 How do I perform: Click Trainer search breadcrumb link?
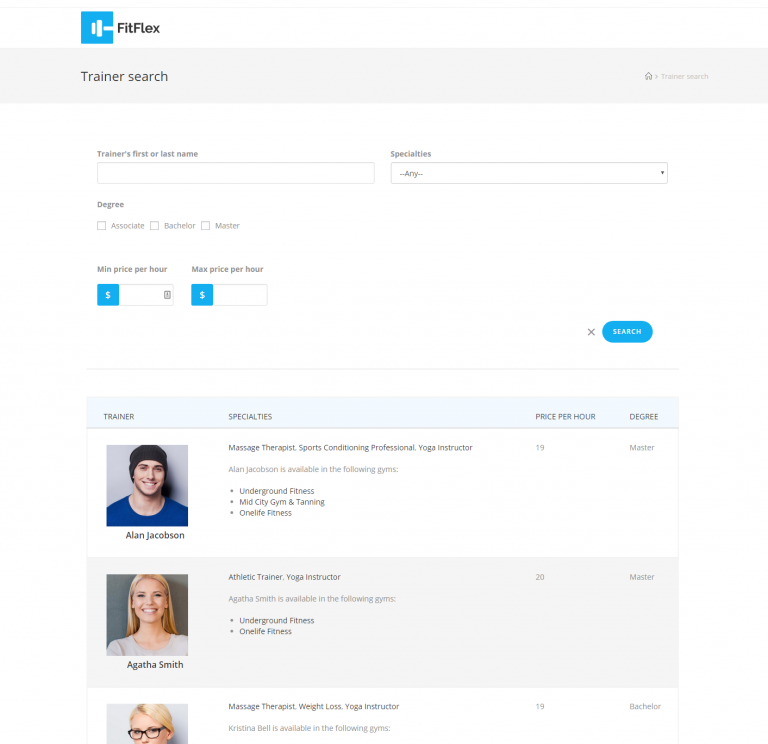[x=684, y=76]
